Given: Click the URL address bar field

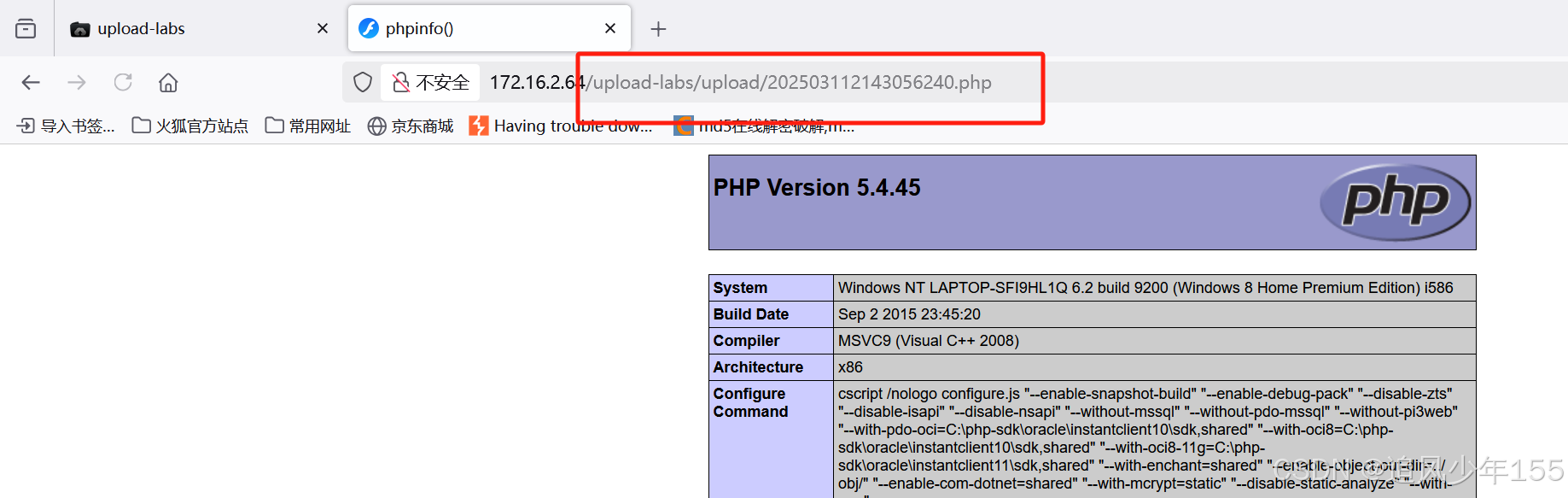Looking at the screenshot, I should coord(954,82).
